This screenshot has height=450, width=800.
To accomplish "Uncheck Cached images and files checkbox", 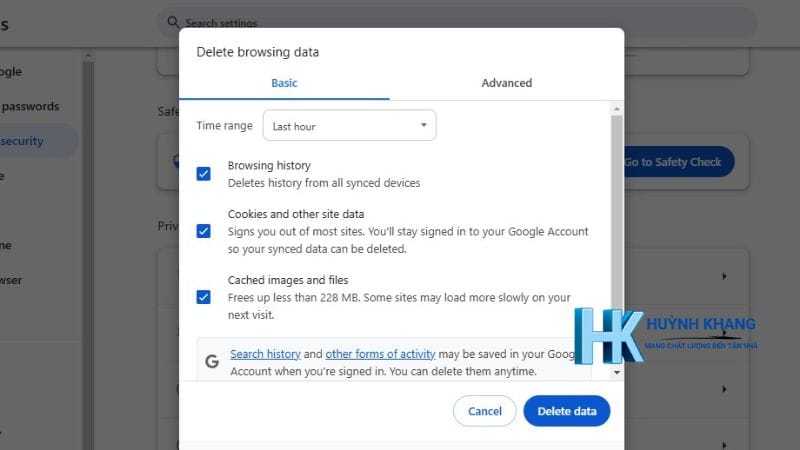I will point(204,297).
